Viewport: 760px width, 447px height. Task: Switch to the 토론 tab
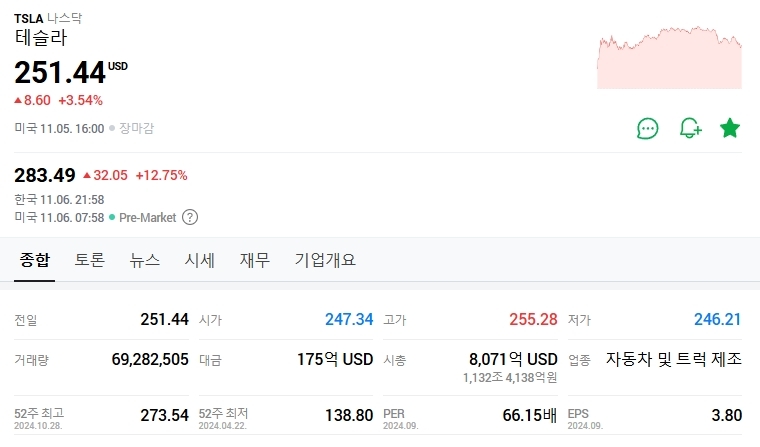pyautogui.click(x=90, y=260)
